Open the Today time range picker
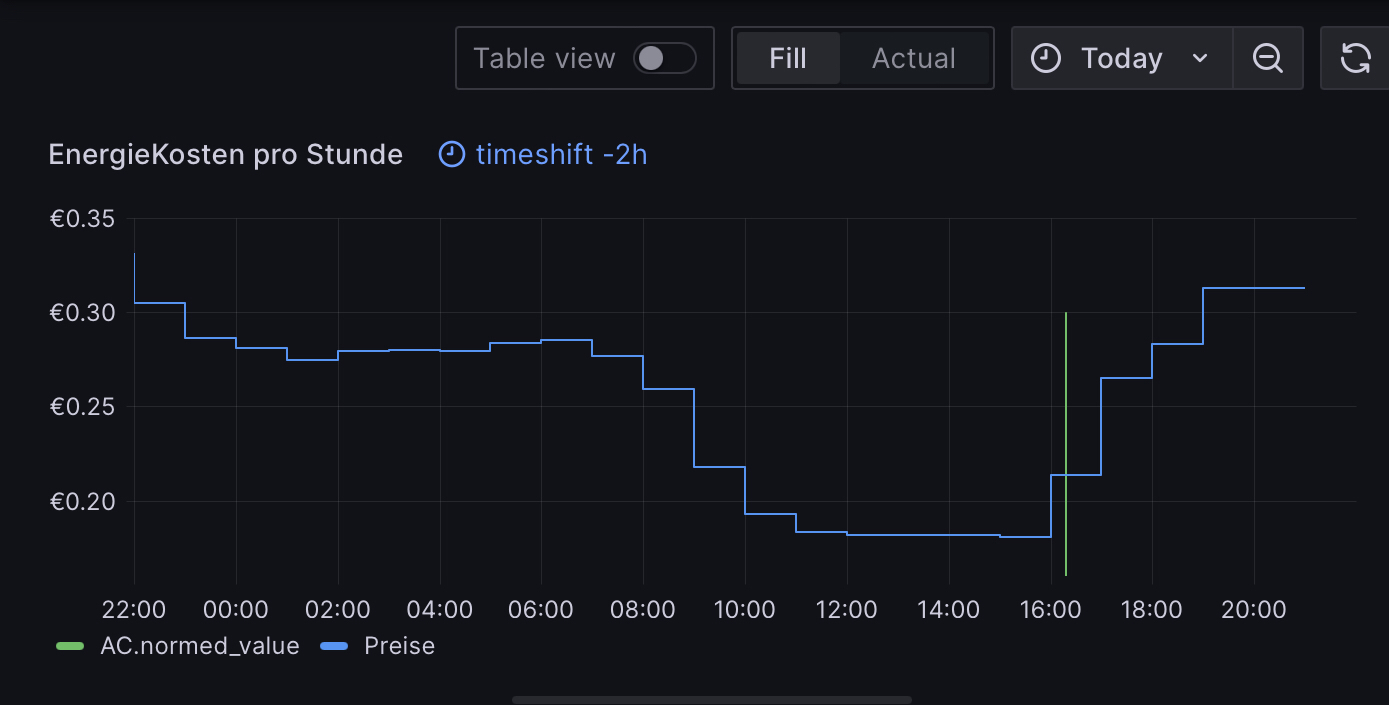Screen dimensions: 1389x705 click(x=1121, y=58)
